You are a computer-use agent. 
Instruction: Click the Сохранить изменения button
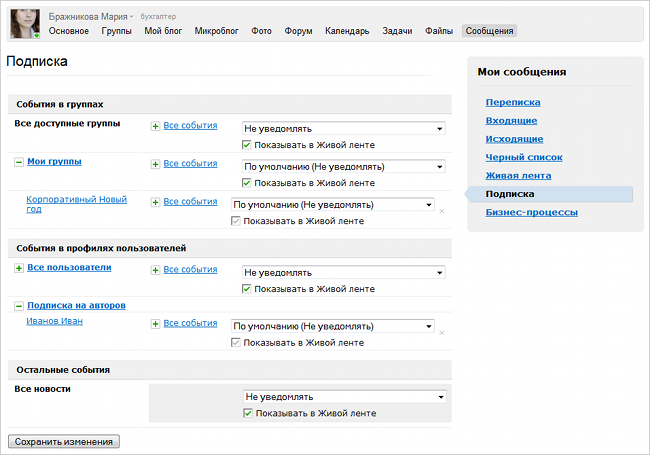(x=64, y=441)
